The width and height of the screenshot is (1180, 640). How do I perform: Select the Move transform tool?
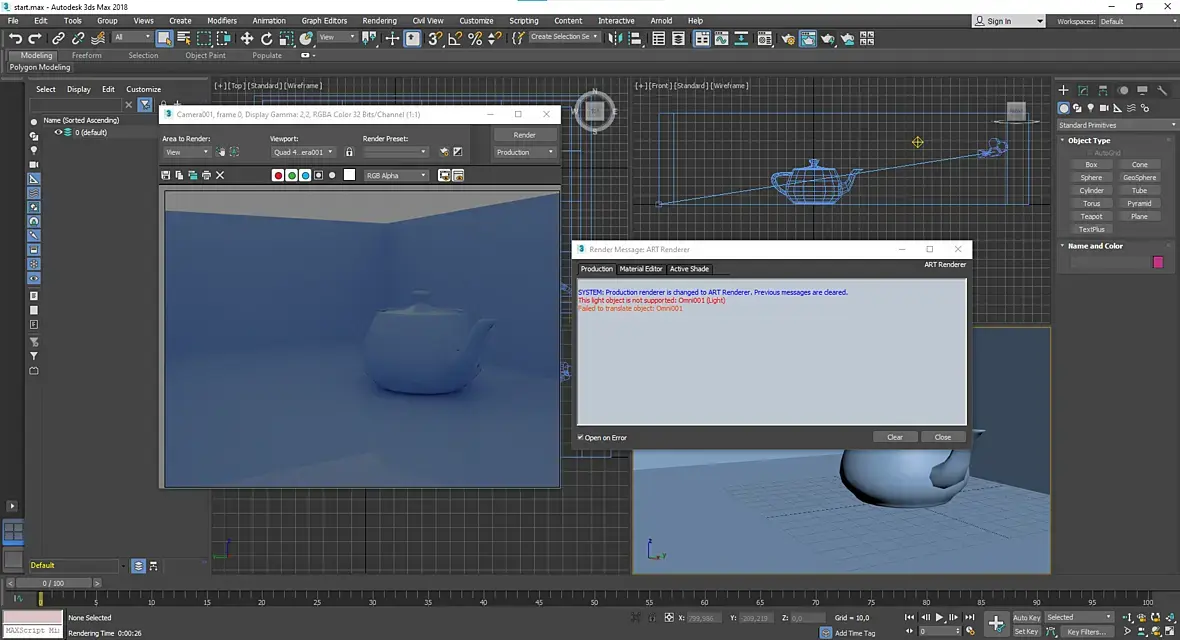[x=246, y=38]
